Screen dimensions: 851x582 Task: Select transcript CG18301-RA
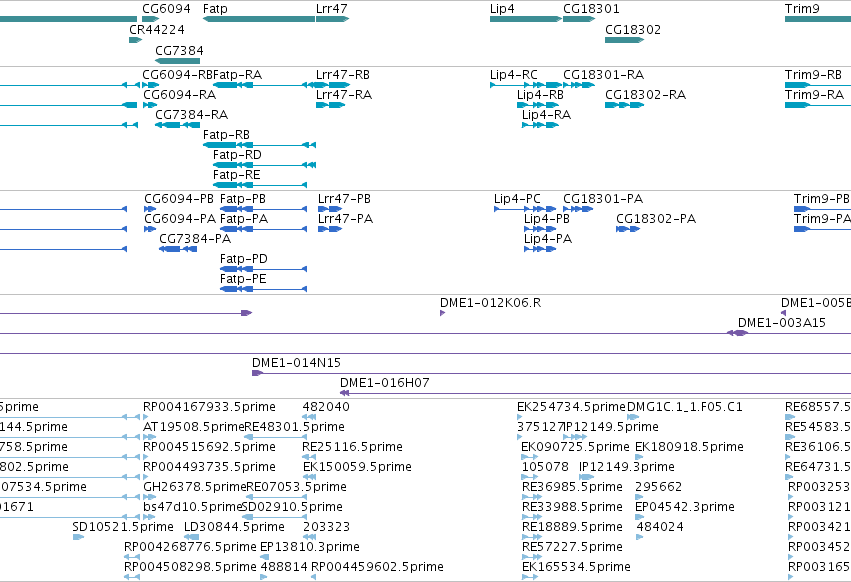point(579,85)
